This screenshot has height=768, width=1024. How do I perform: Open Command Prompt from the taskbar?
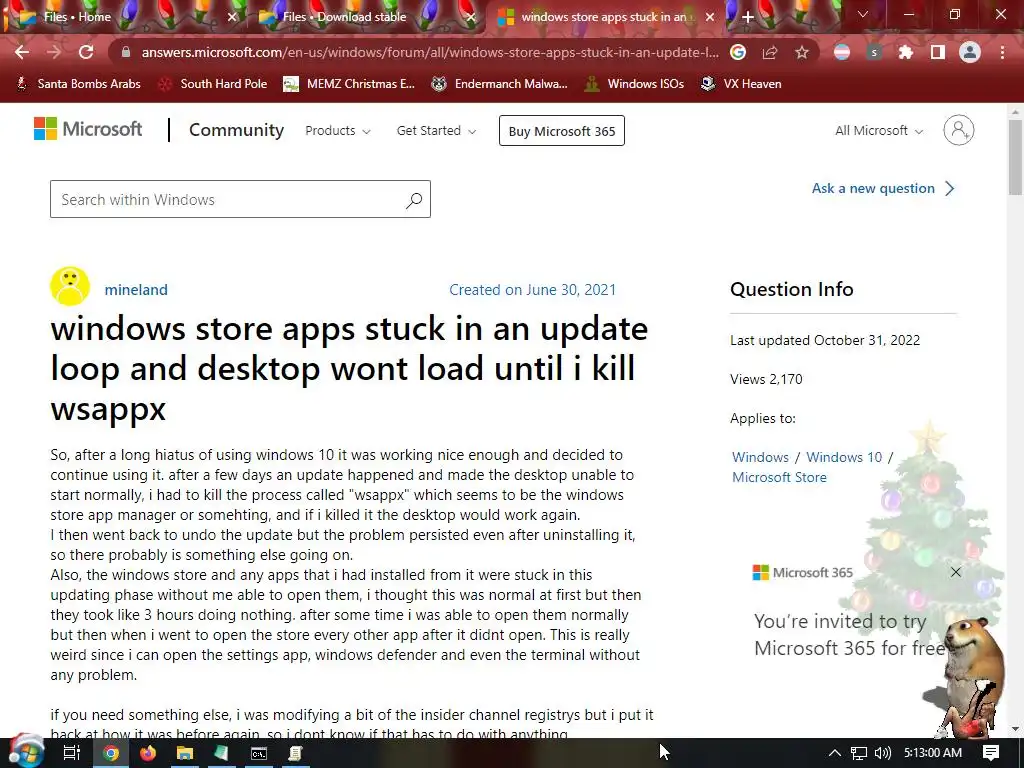tap(259, 754)
